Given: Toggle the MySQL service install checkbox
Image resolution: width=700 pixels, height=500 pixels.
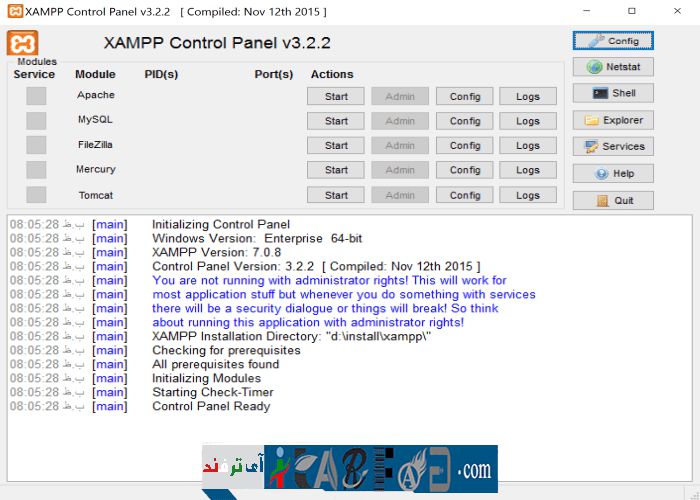Looking at the screenshot, I should pyautogui.click(x=36, y=120).
